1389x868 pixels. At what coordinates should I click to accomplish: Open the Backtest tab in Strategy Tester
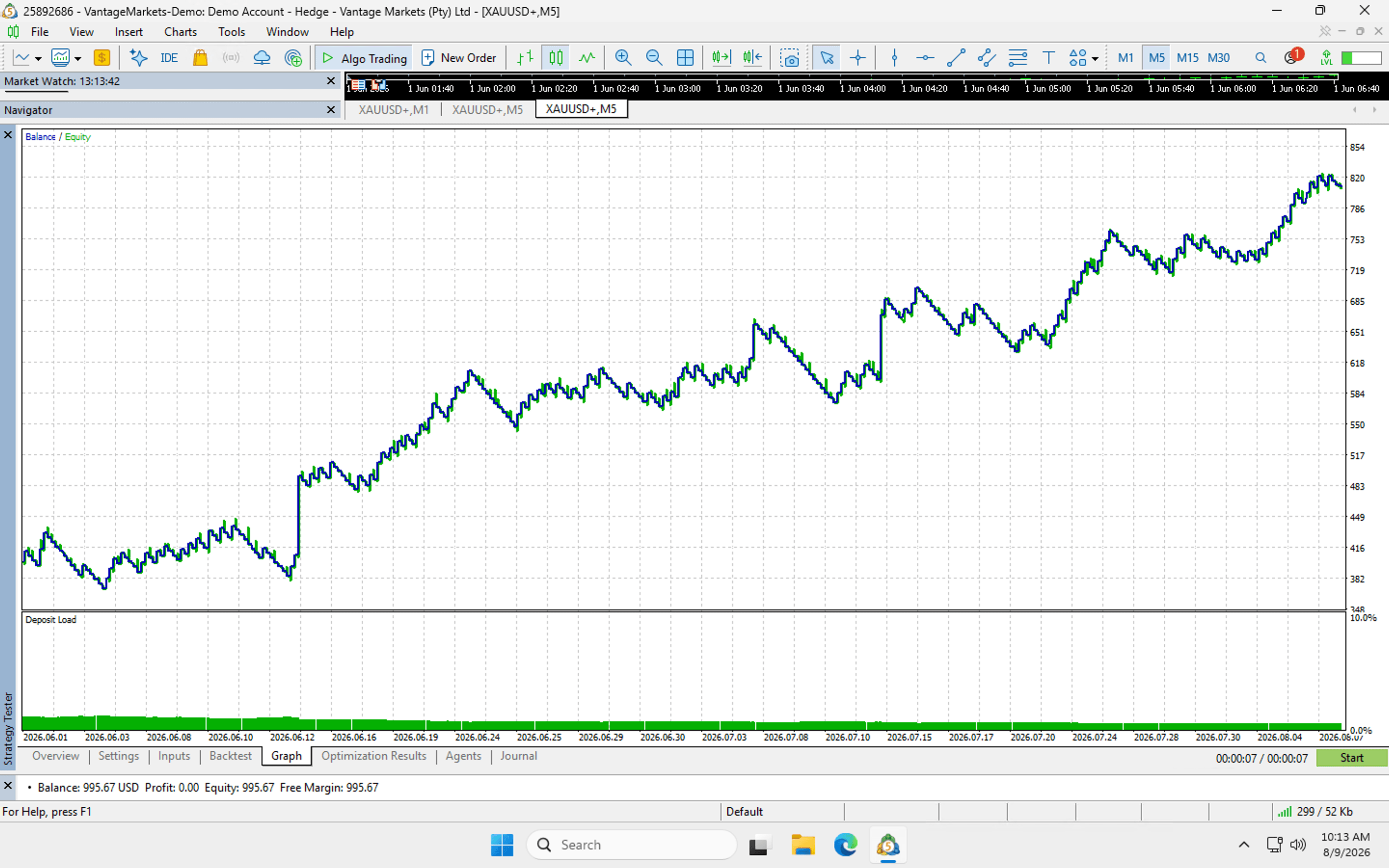[230, 756]
